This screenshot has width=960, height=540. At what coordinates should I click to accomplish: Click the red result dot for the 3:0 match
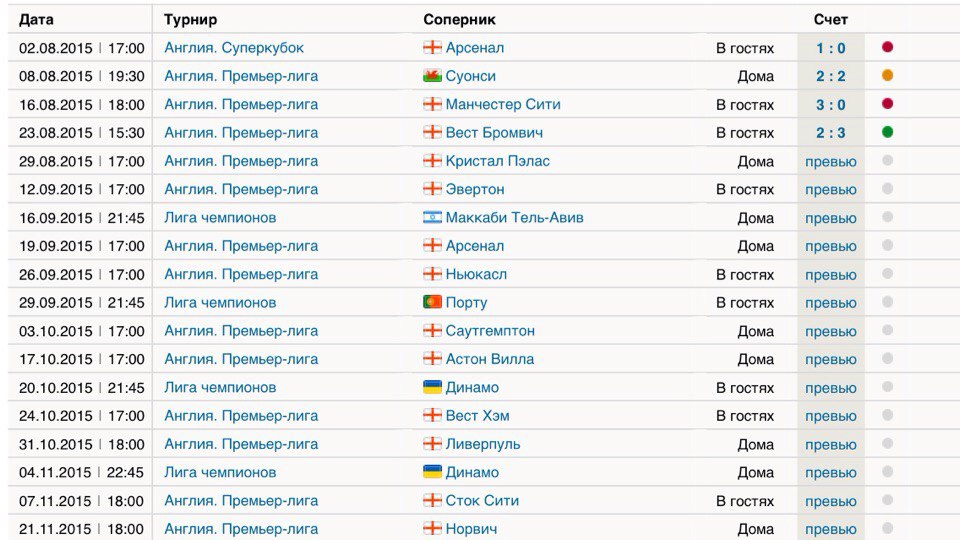(887, 104)
